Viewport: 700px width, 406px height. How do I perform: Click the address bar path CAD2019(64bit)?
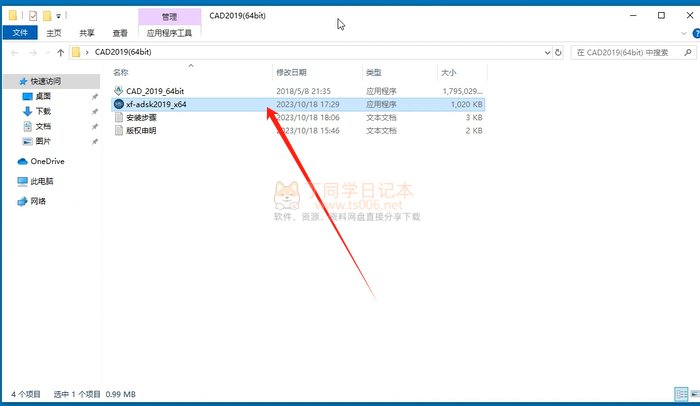click(123, 52)
